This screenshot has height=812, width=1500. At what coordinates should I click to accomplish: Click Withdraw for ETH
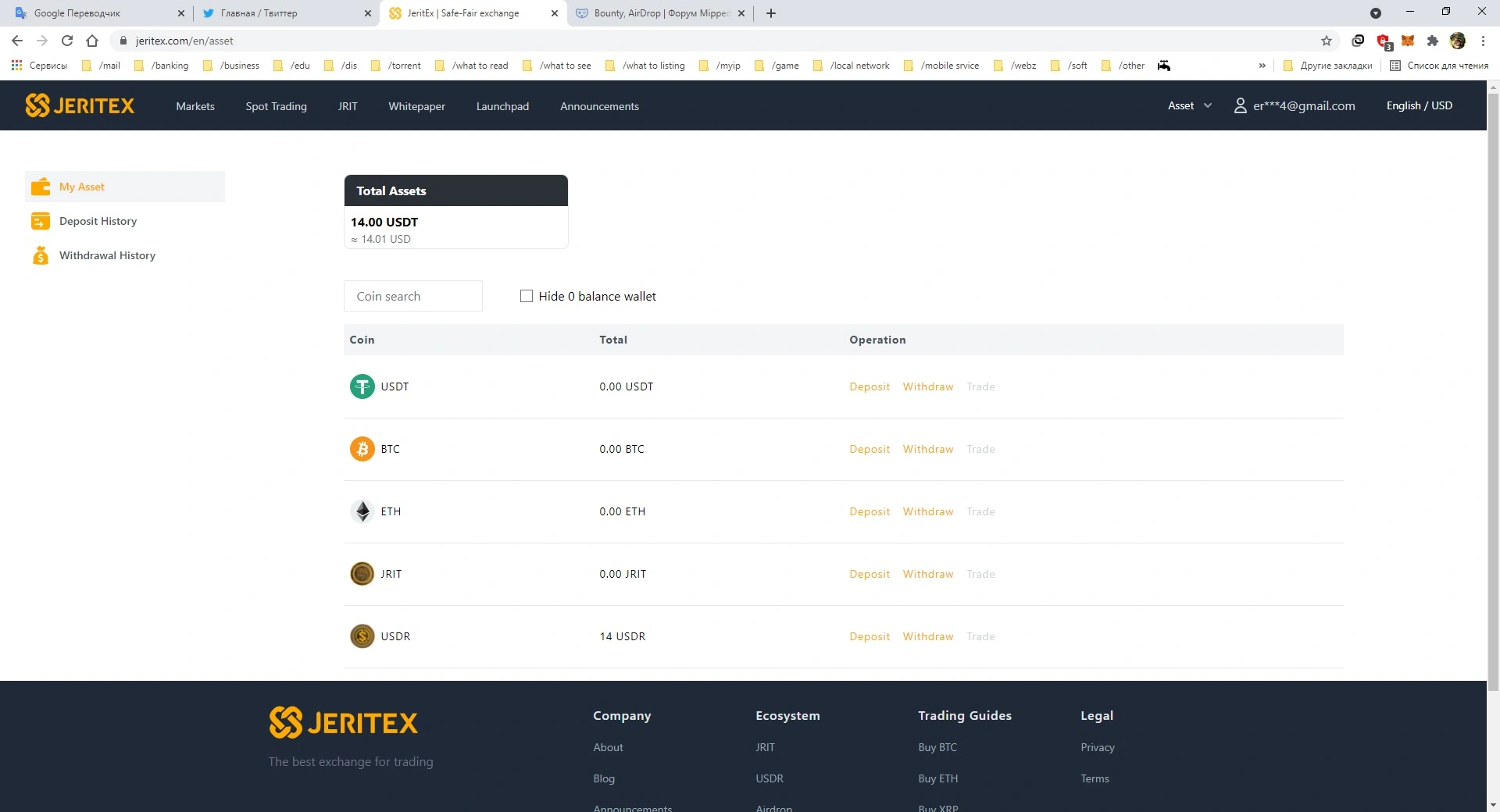tap(928, 511)
